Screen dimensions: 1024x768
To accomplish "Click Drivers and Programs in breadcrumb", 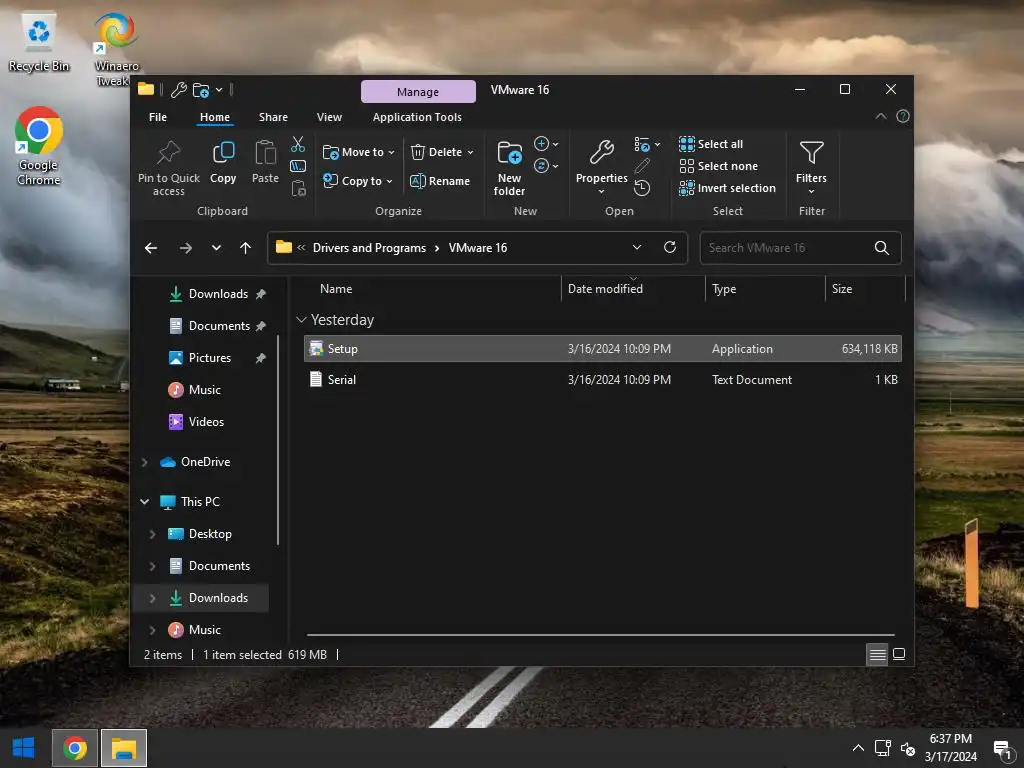I will click(x=369, y=248).
